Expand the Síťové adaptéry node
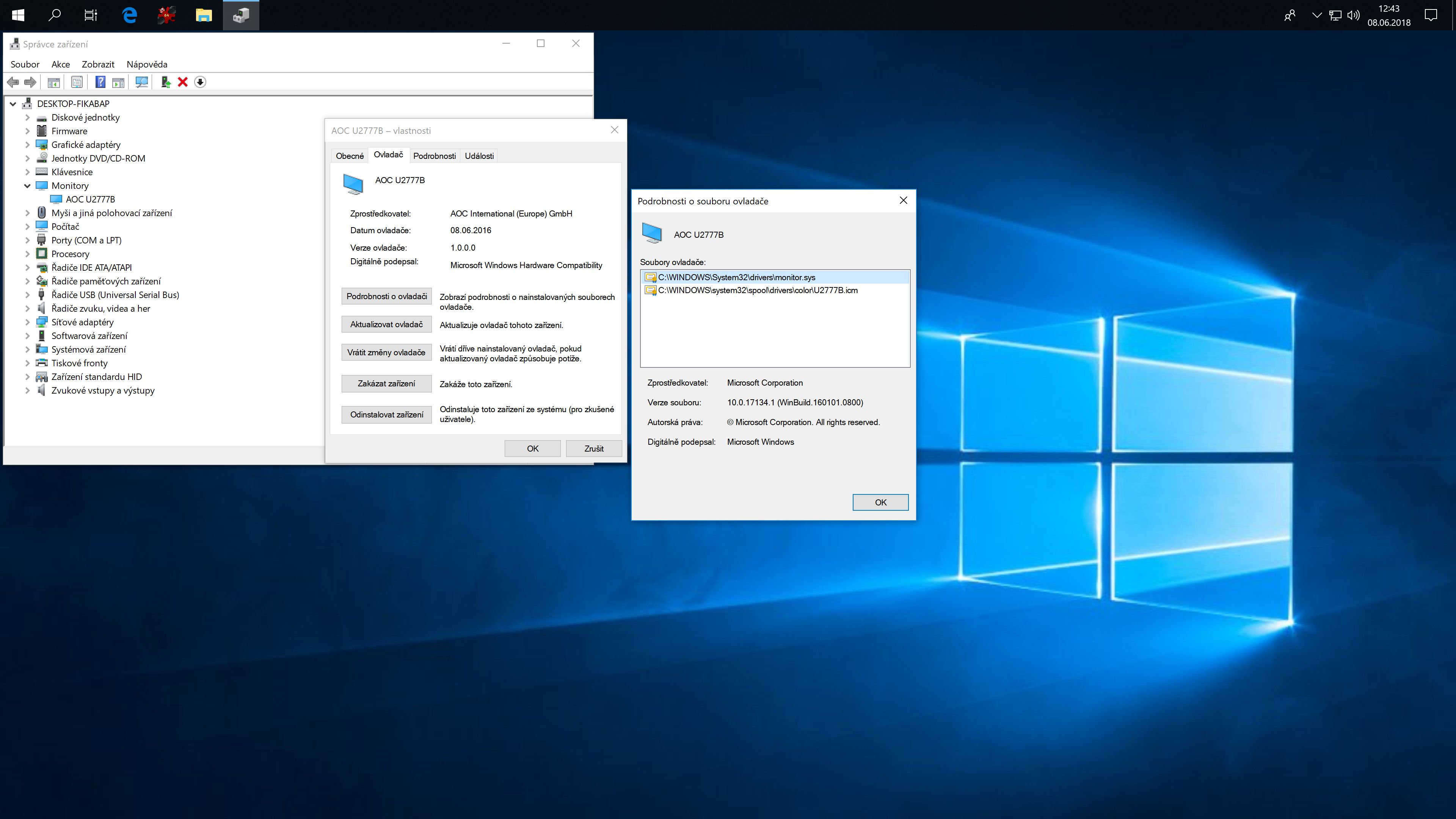Screen dimensions: 1456x819 27,322
